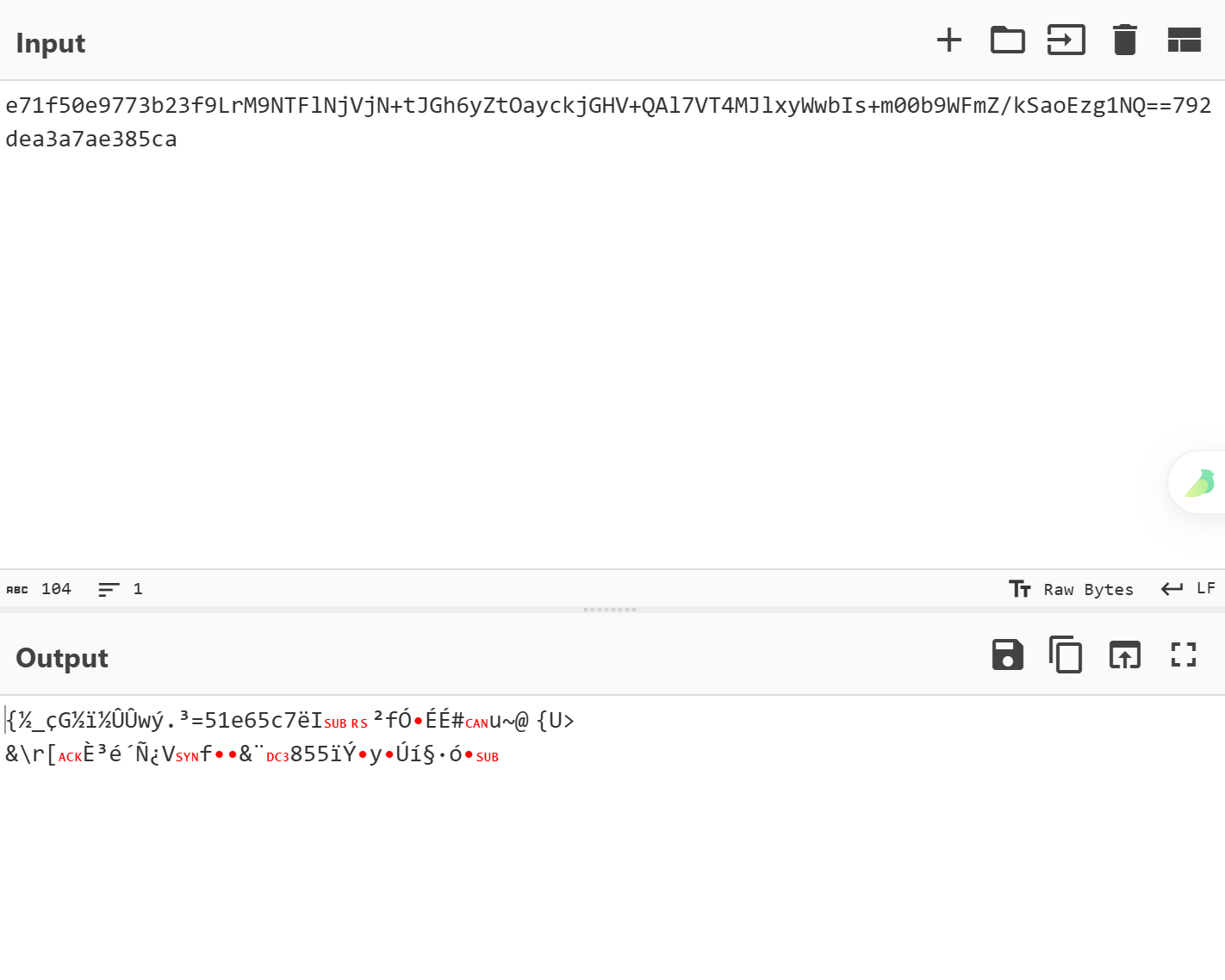Click the Output pane title
This screenshot has height=980, width=1225.
(62, 658)
